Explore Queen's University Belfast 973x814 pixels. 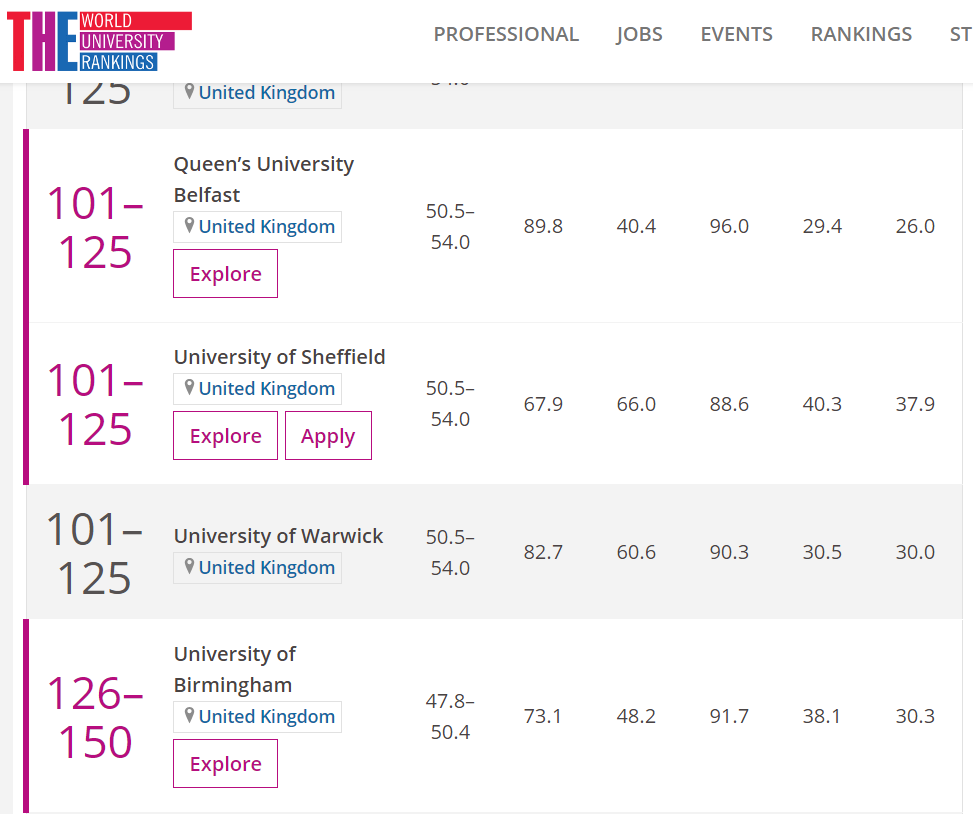(225, 274)
